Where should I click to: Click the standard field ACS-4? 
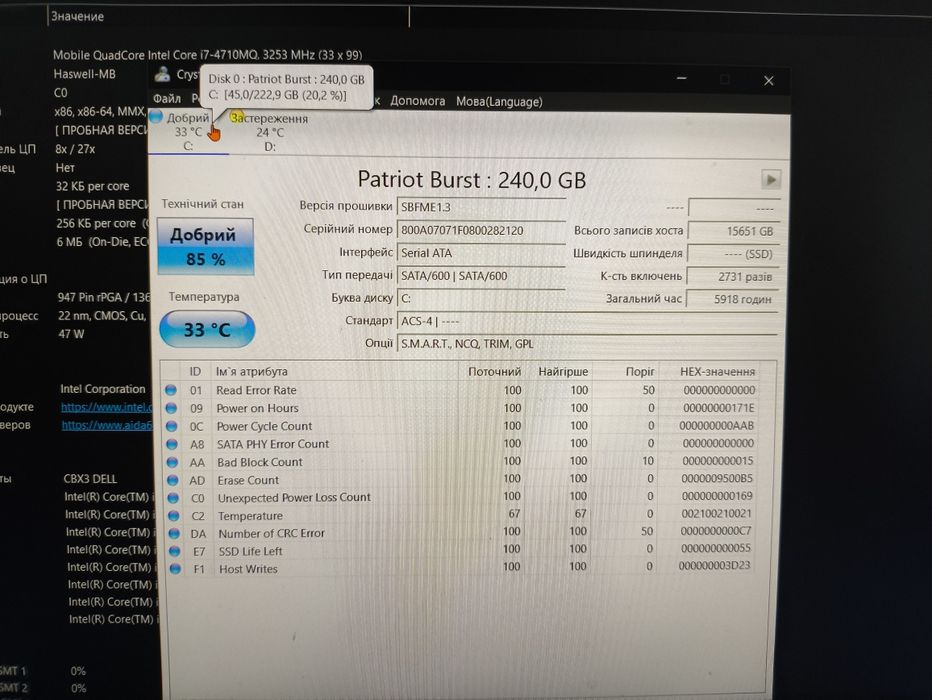[x=587, y=321]
